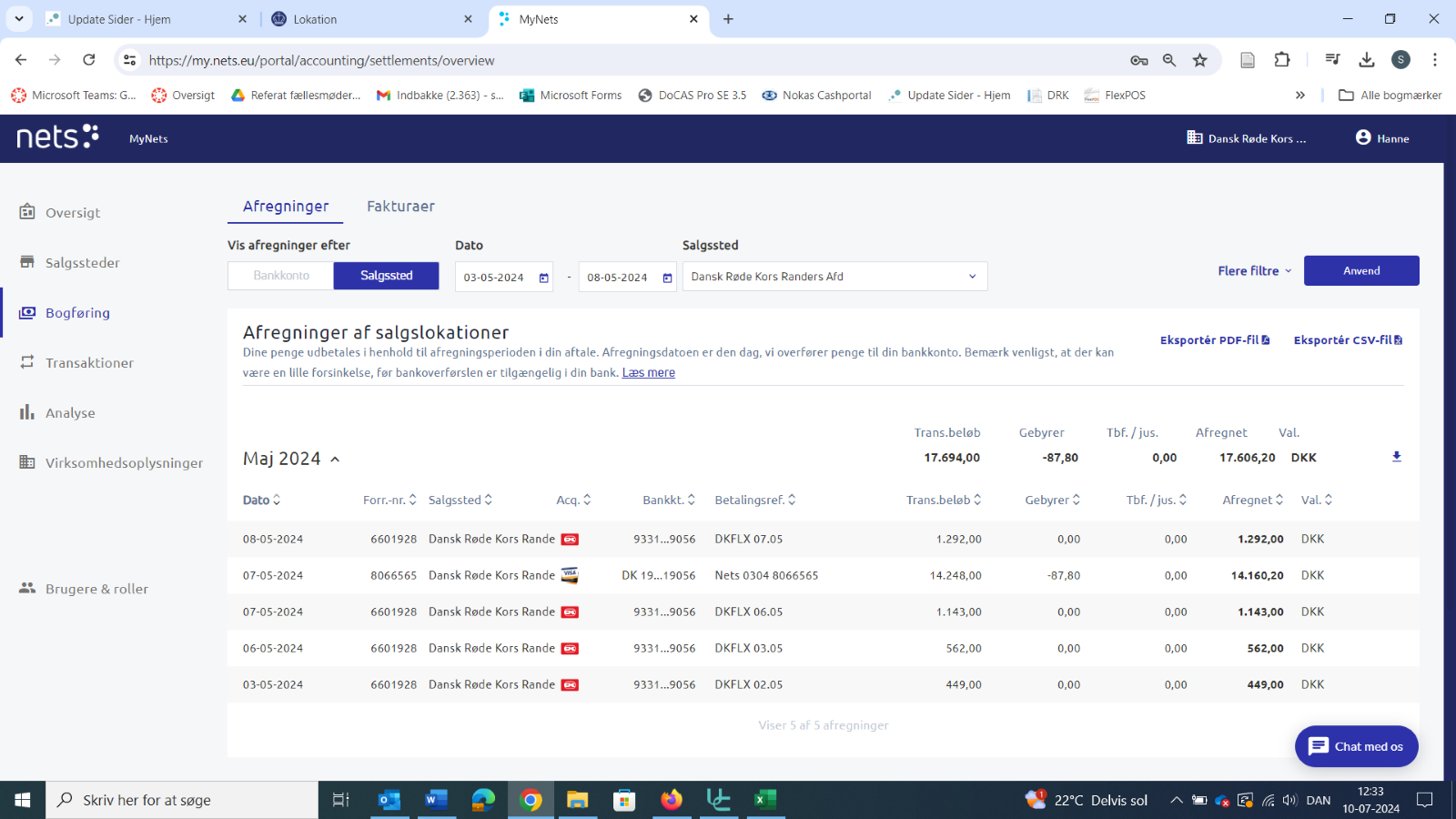Open the browser downloads icon
This screenshot has height=819, width=1456.
tap(1367, 60)
